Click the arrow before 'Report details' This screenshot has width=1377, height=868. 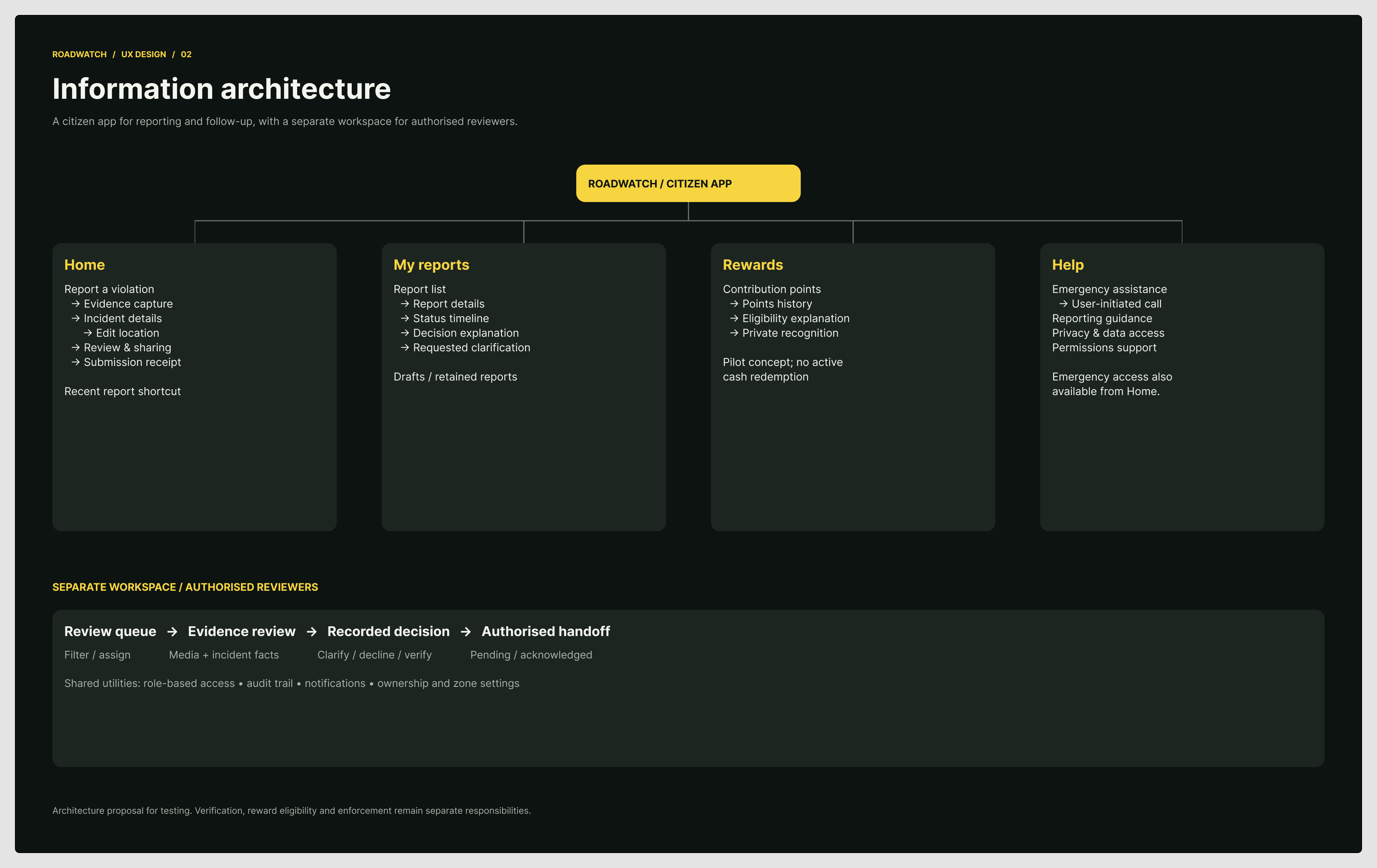(x=405, y=304)
